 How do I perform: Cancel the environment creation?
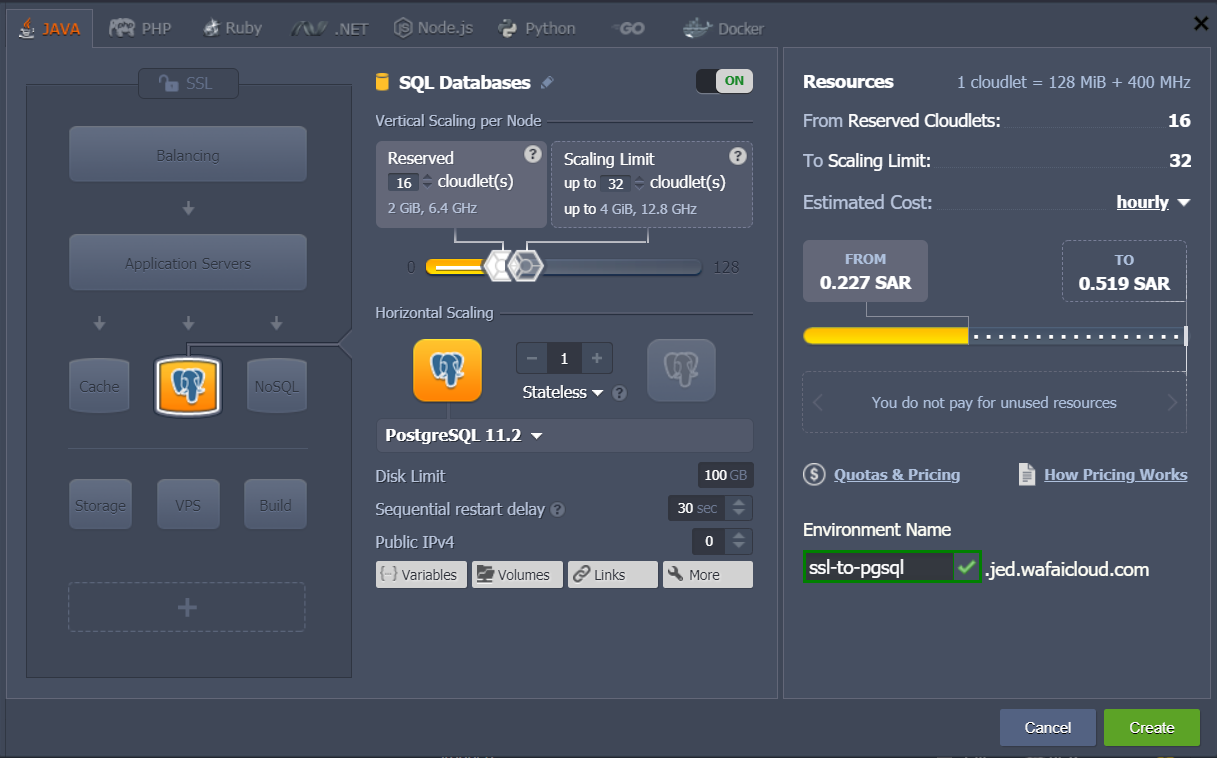click(x=1048, y=727)
